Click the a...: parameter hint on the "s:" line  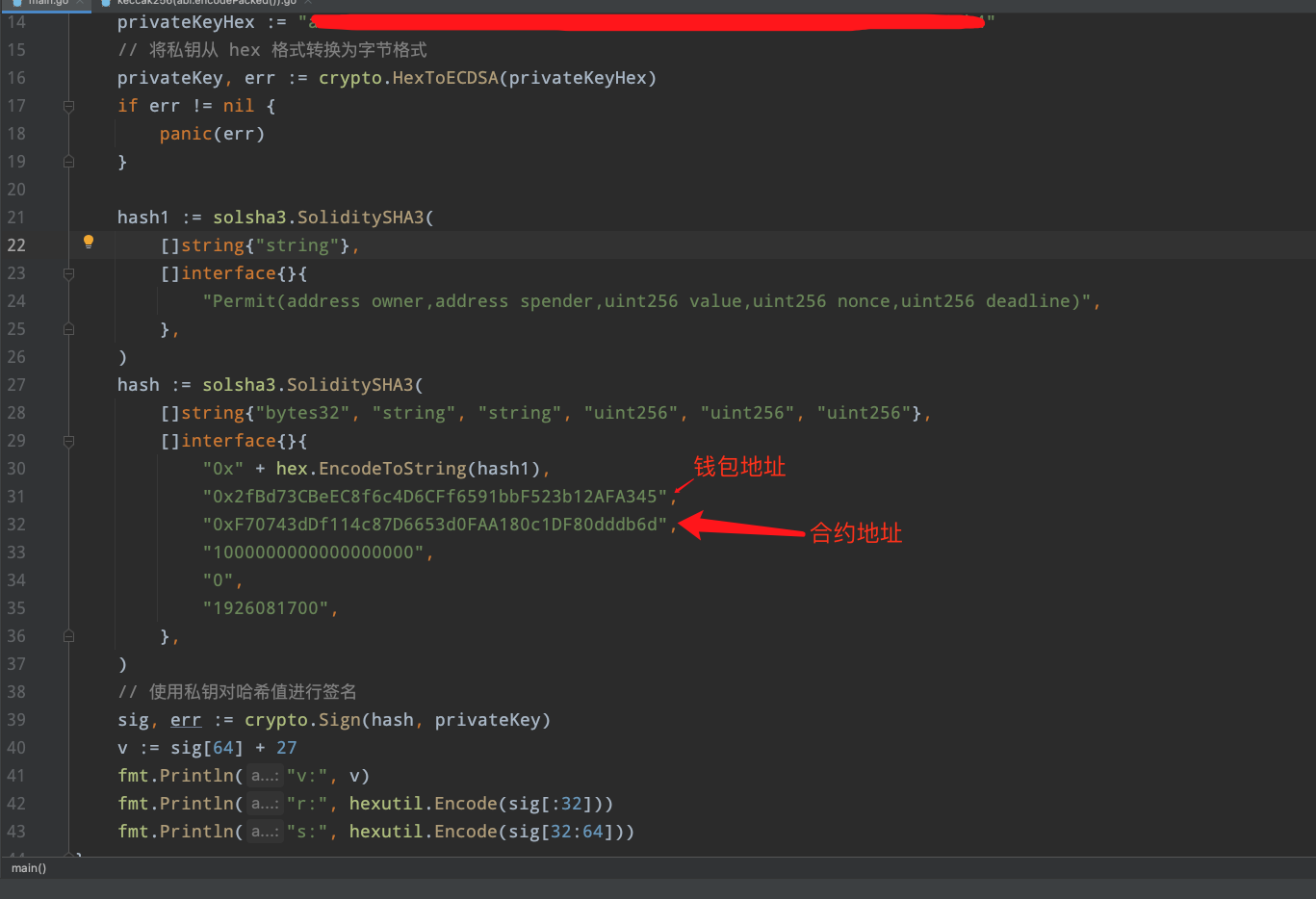(265, 832)
